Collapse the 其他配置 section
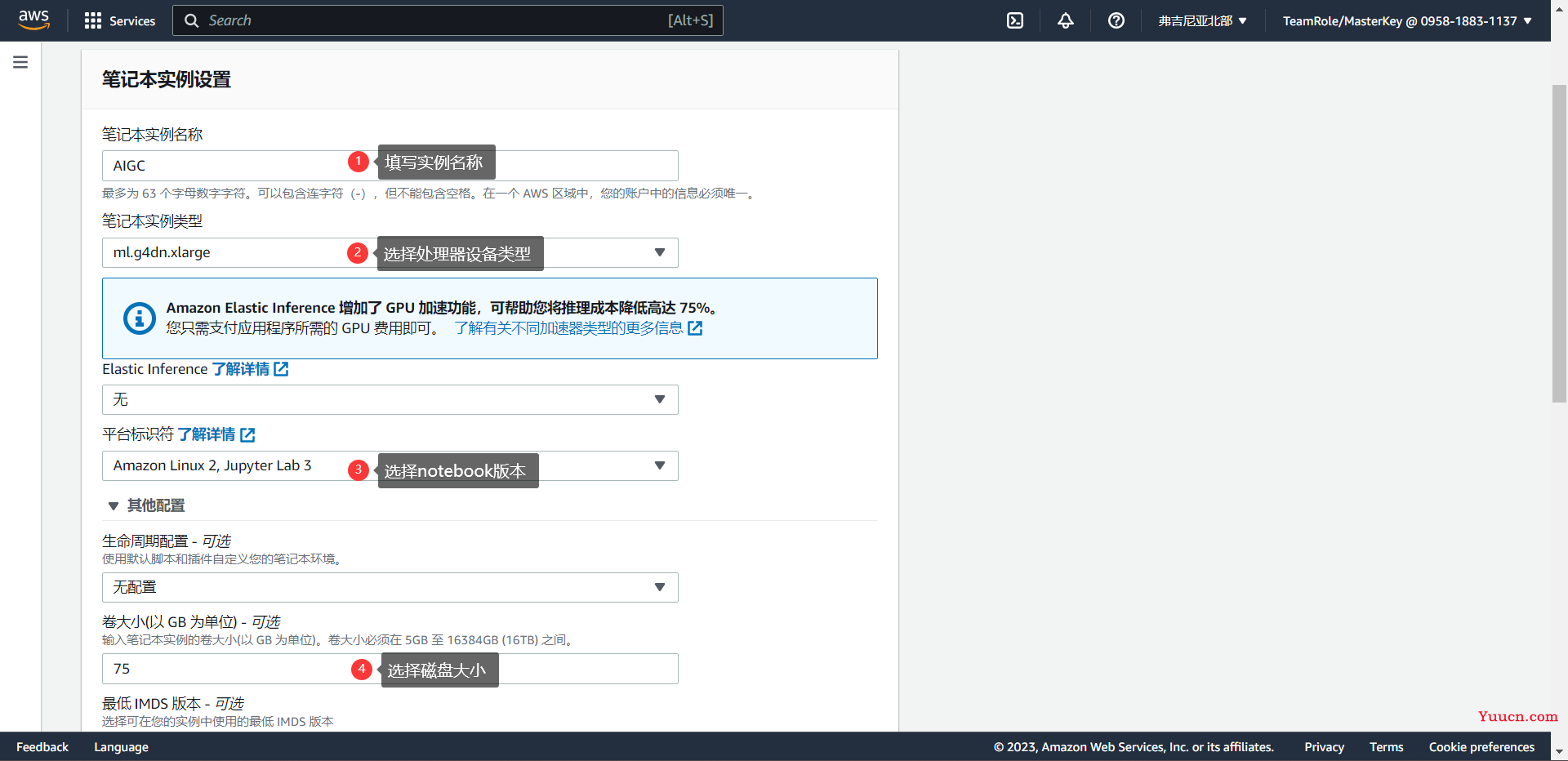This screenshot has height=761, width=1568. point(114,506)
